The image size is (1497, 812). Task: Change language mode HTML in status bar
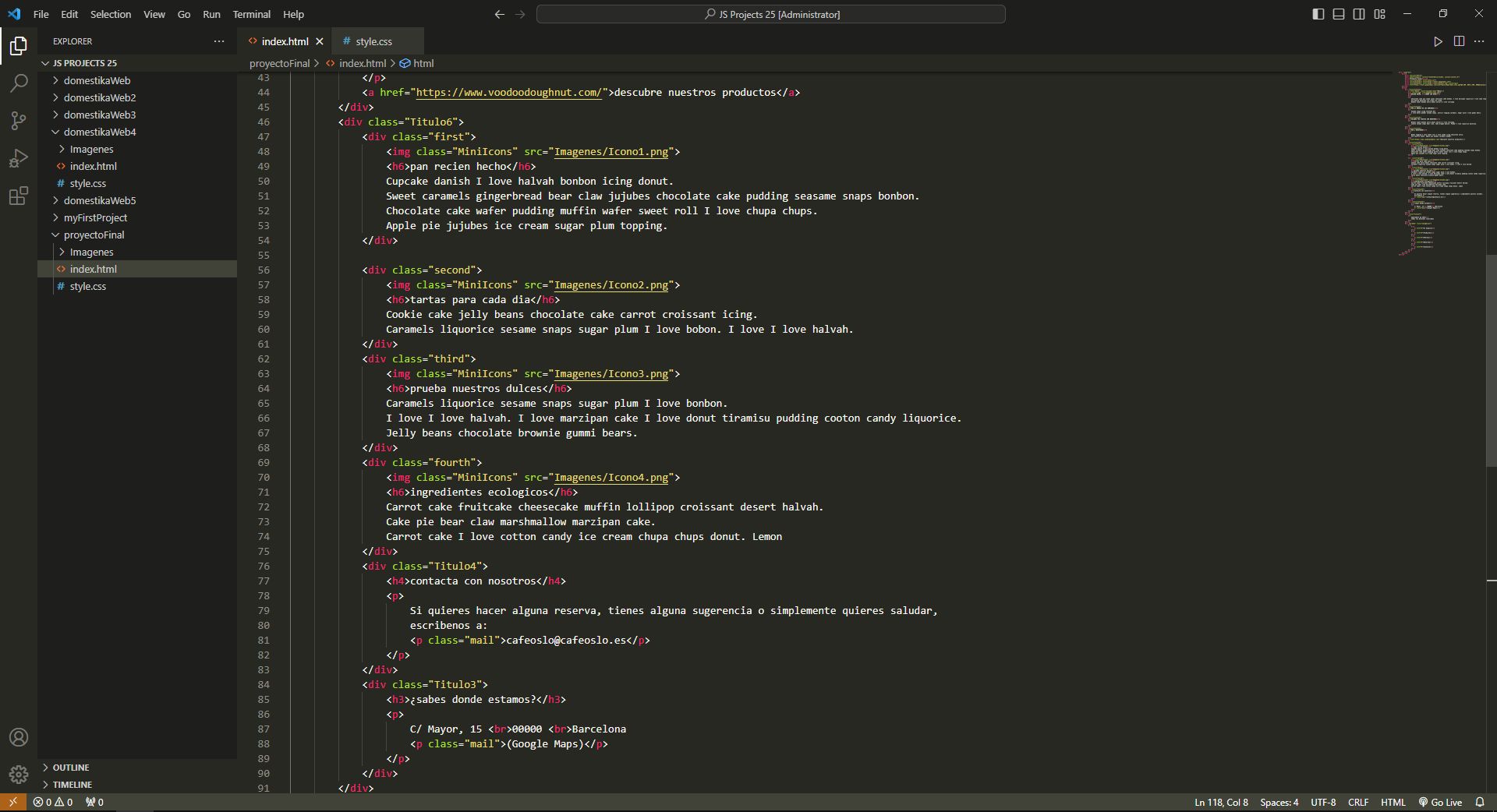pos(1393,802)
